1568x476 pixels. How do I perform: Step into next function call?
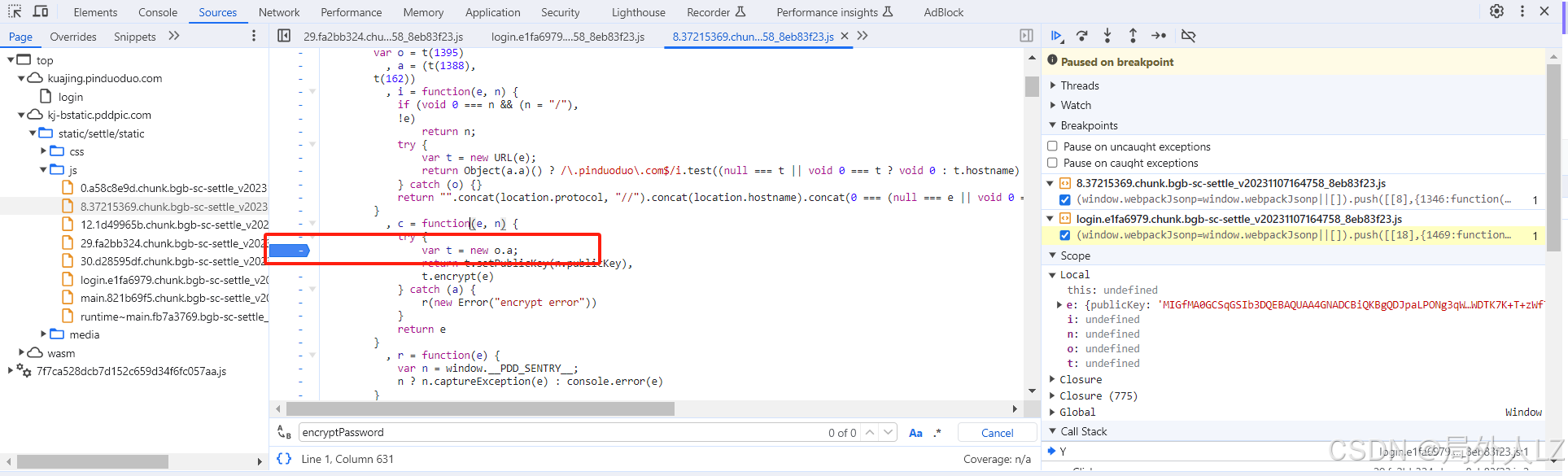(x=1107, y=36)
